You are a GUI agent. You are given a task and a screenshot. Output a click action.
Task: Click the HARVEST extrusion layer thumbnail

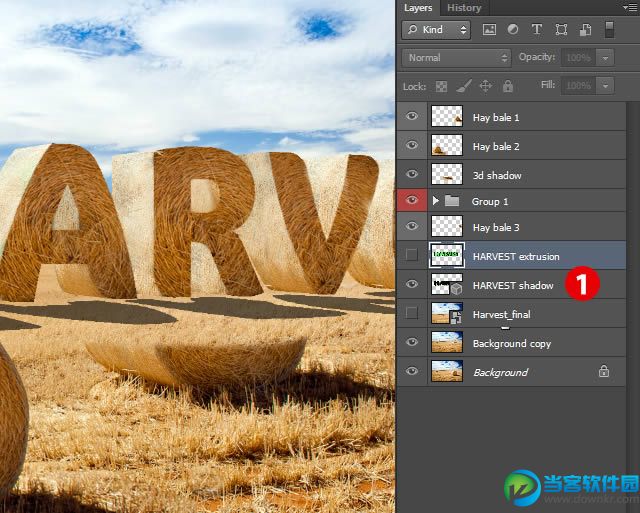click(447, 255)
